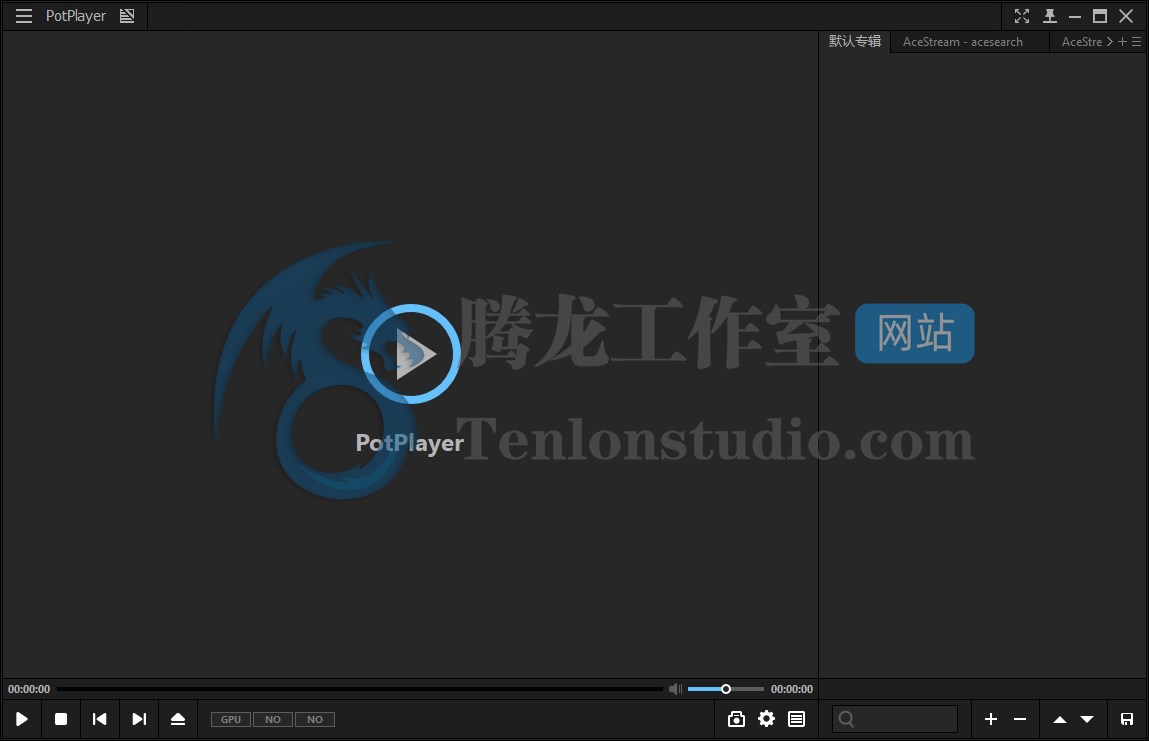Click the total duration time display
The image size is (1149, 741).
pyautogui.click(x=791, y=689)
